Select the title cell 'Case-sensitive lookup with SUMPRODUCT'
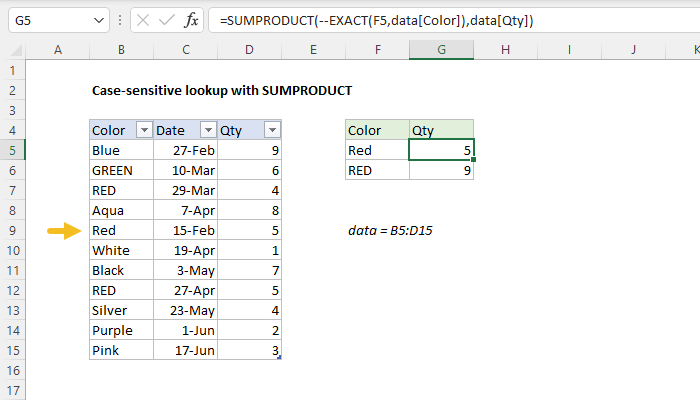Viewport: 700px width, 400px height. [222, 91]
